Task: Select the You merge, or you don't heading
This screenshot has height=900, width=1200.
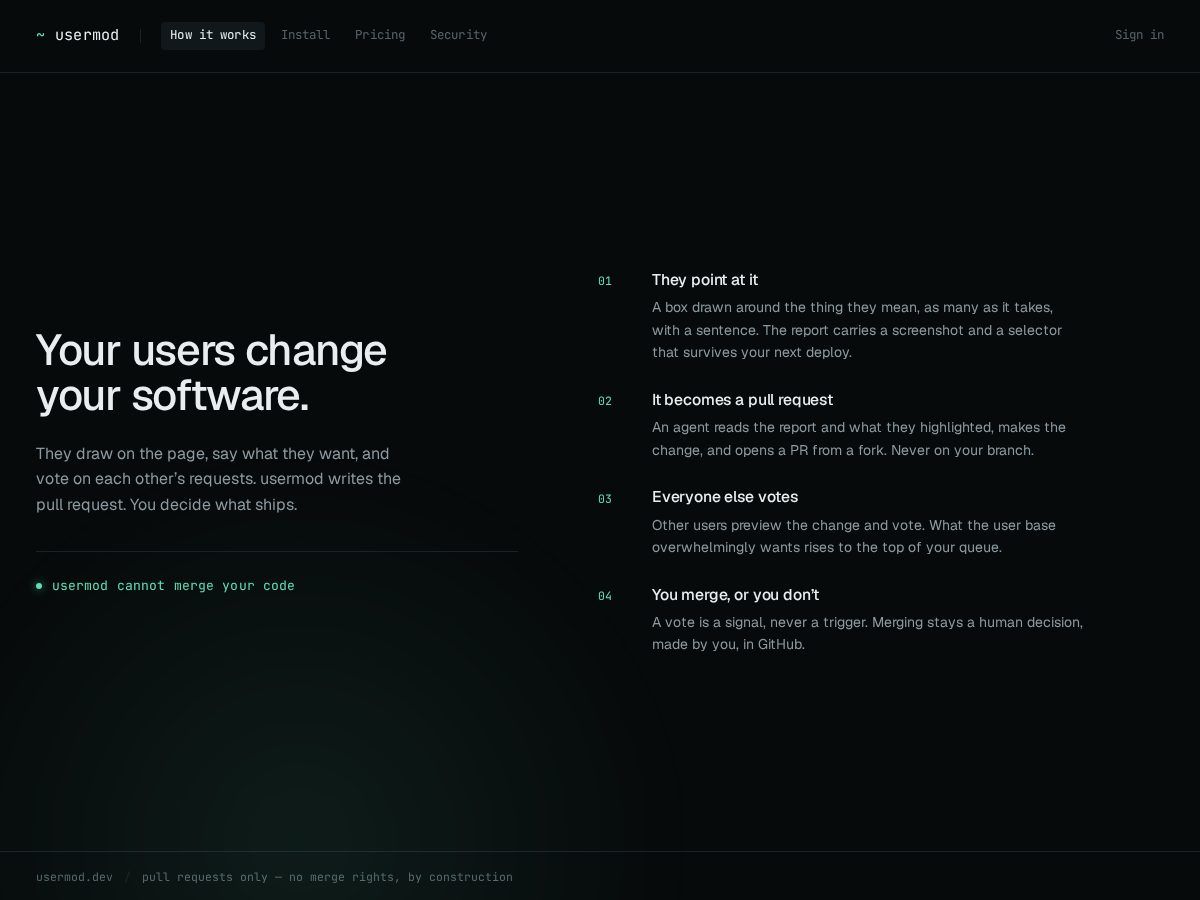Action: [735, 595]
